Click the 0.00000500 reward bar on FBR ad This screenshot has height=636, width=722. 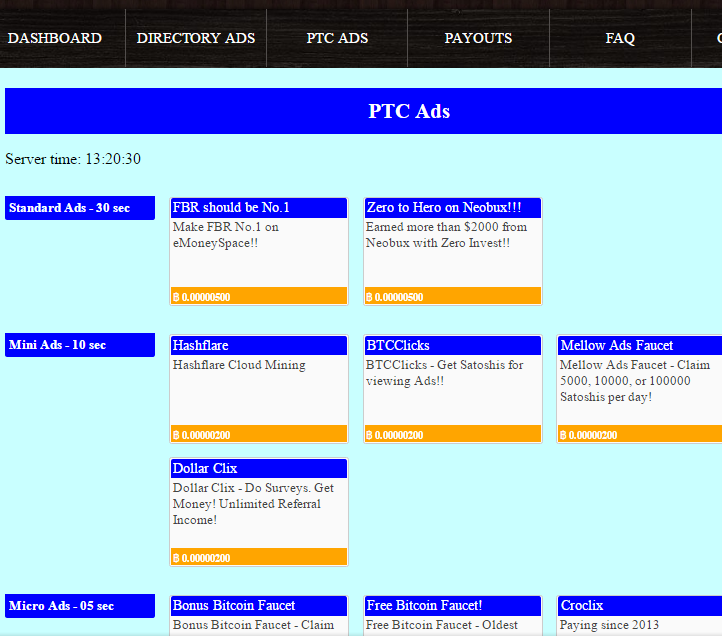click(x=259, y=296)
